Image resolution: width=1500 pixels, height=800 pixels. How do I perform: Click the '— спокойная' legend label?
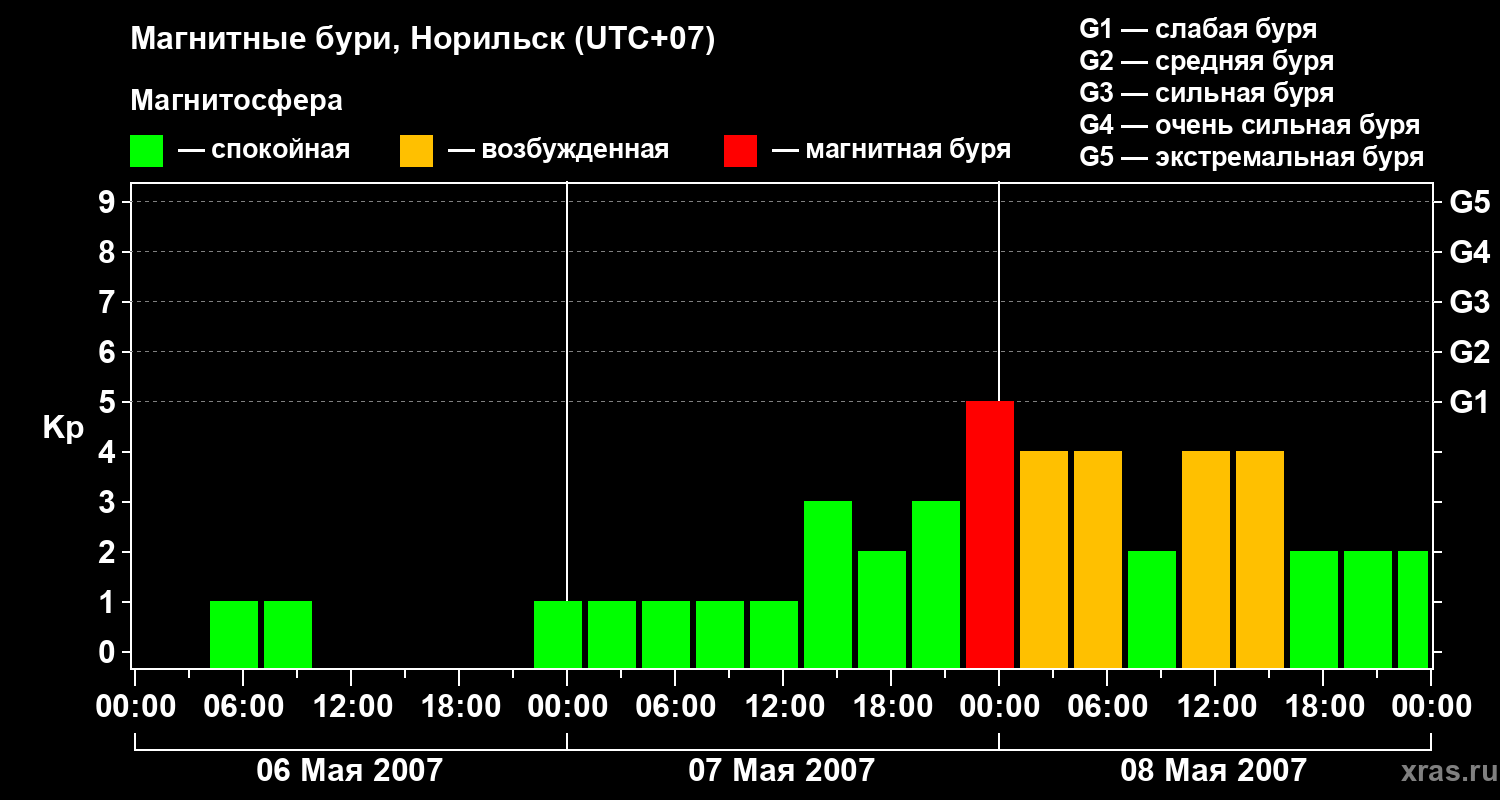264,151
